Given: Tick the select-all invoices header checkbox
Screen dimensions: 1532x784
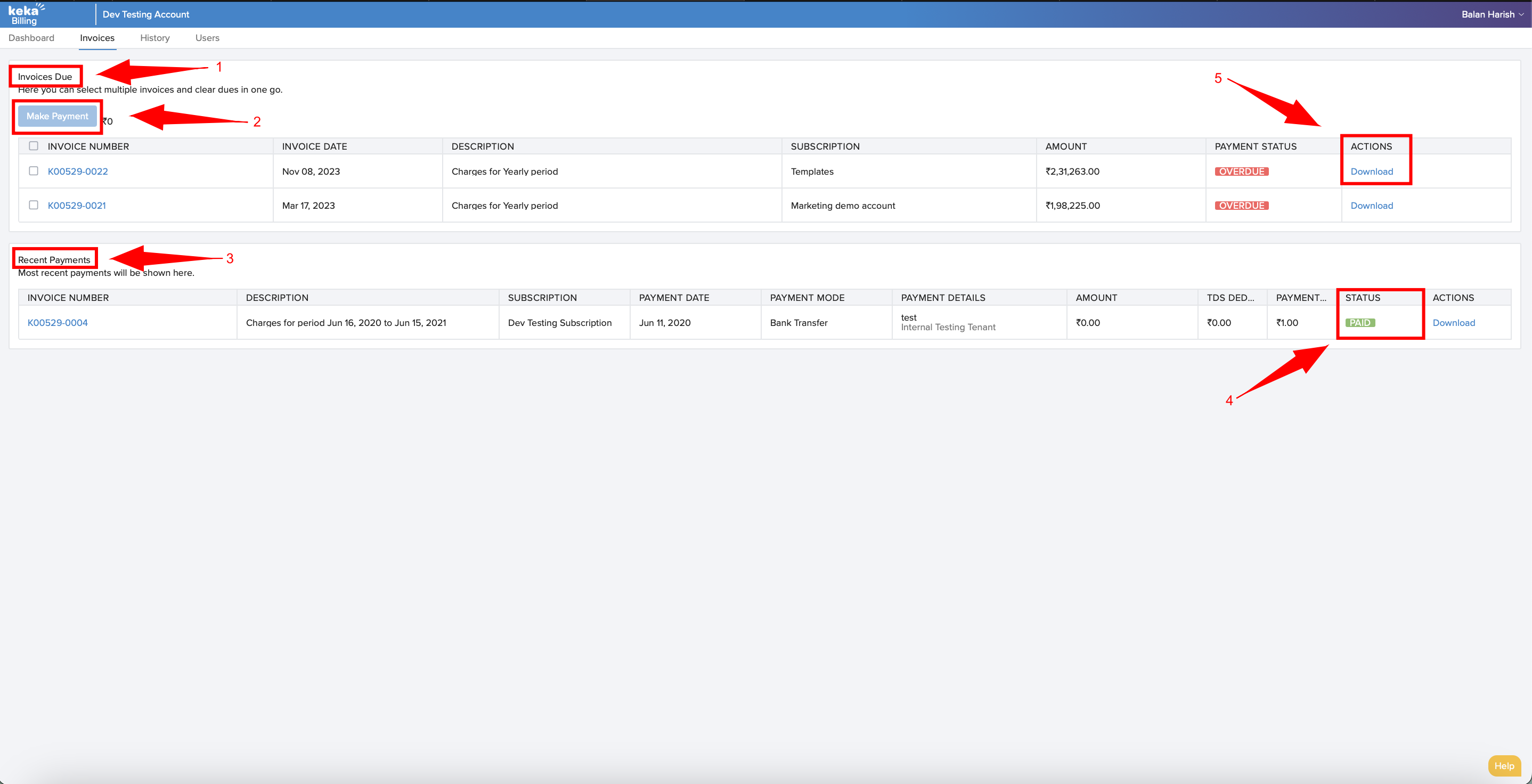Looking at the screenshot, I should coord(34,146).
